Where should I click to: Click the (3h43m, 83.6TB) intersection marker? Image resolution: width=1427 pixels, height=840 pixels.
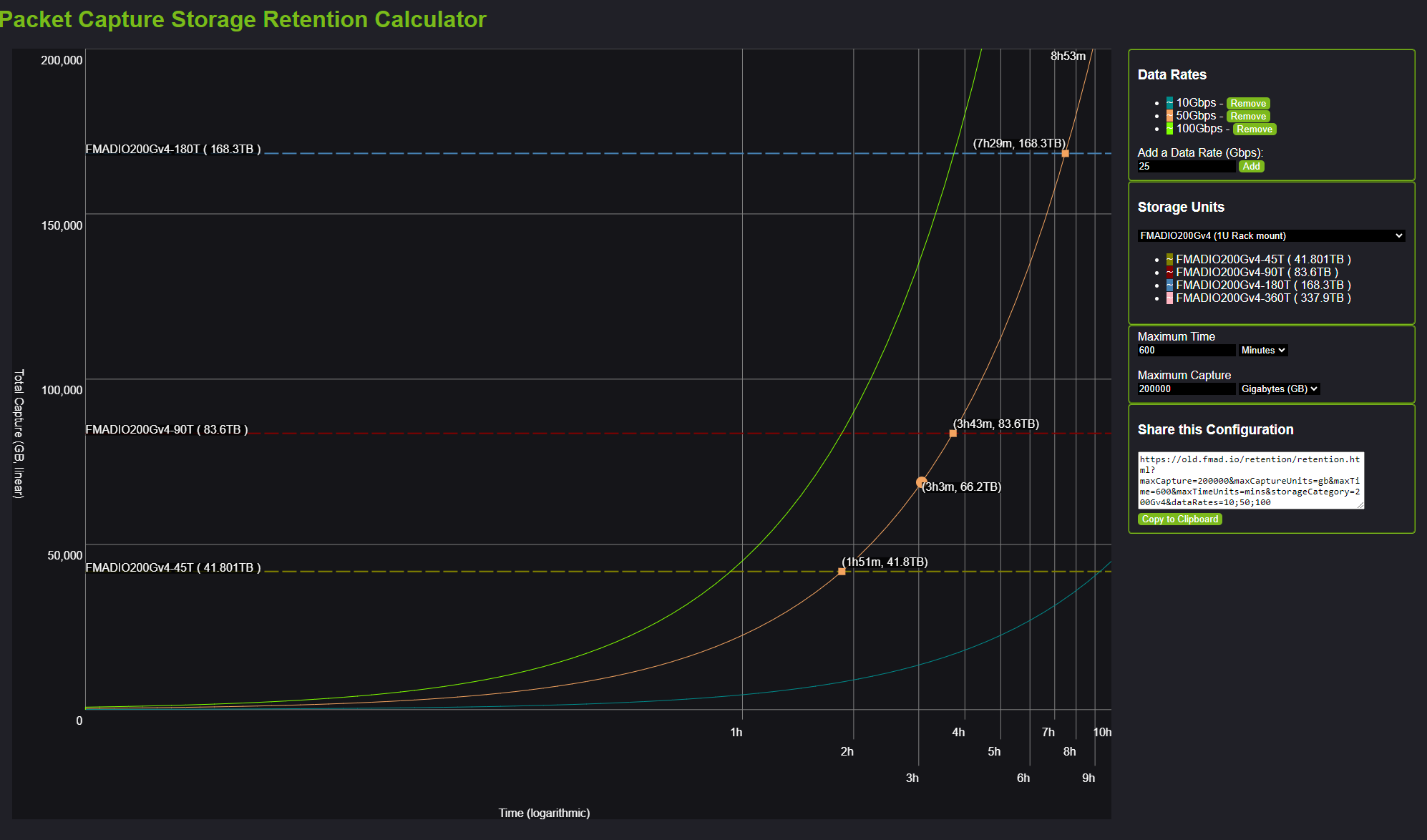(x=953, y=434)
